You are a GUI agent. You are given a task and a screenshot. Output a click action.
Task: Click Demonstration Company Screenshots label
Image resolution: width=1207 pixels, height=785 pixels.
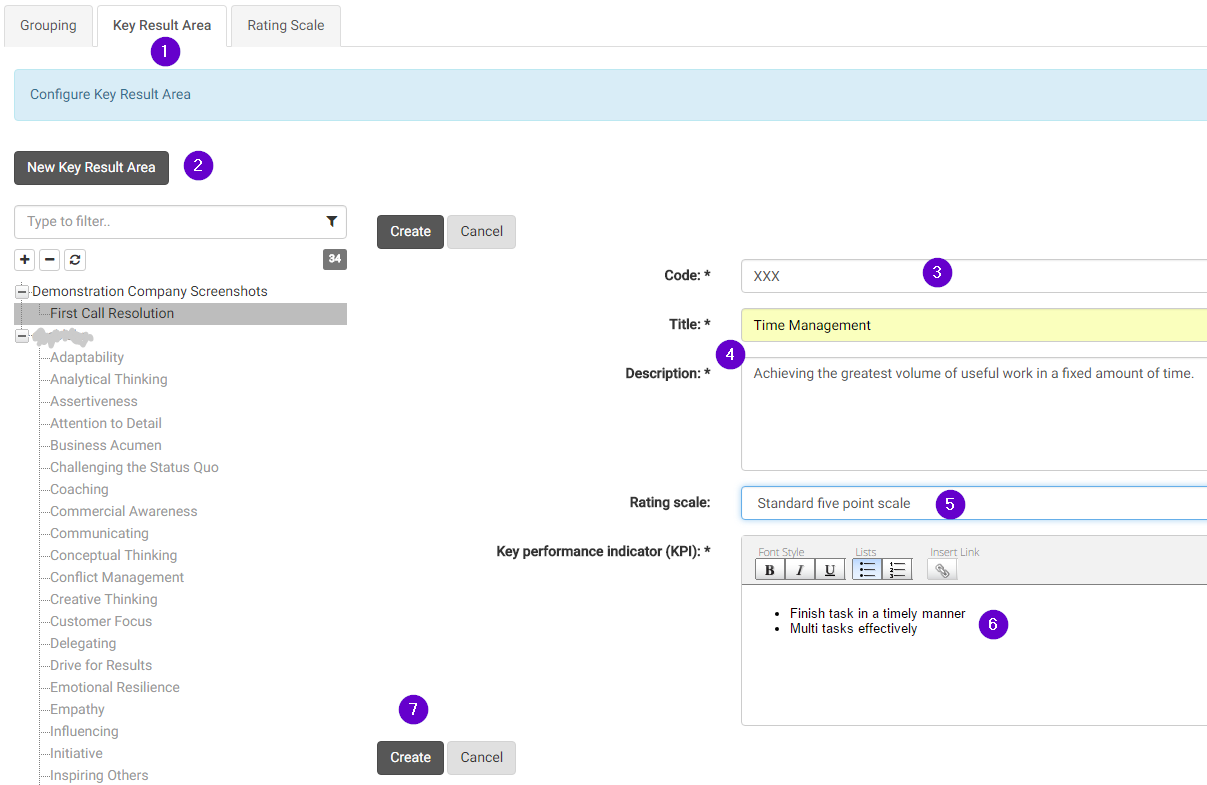coord(150,292)
